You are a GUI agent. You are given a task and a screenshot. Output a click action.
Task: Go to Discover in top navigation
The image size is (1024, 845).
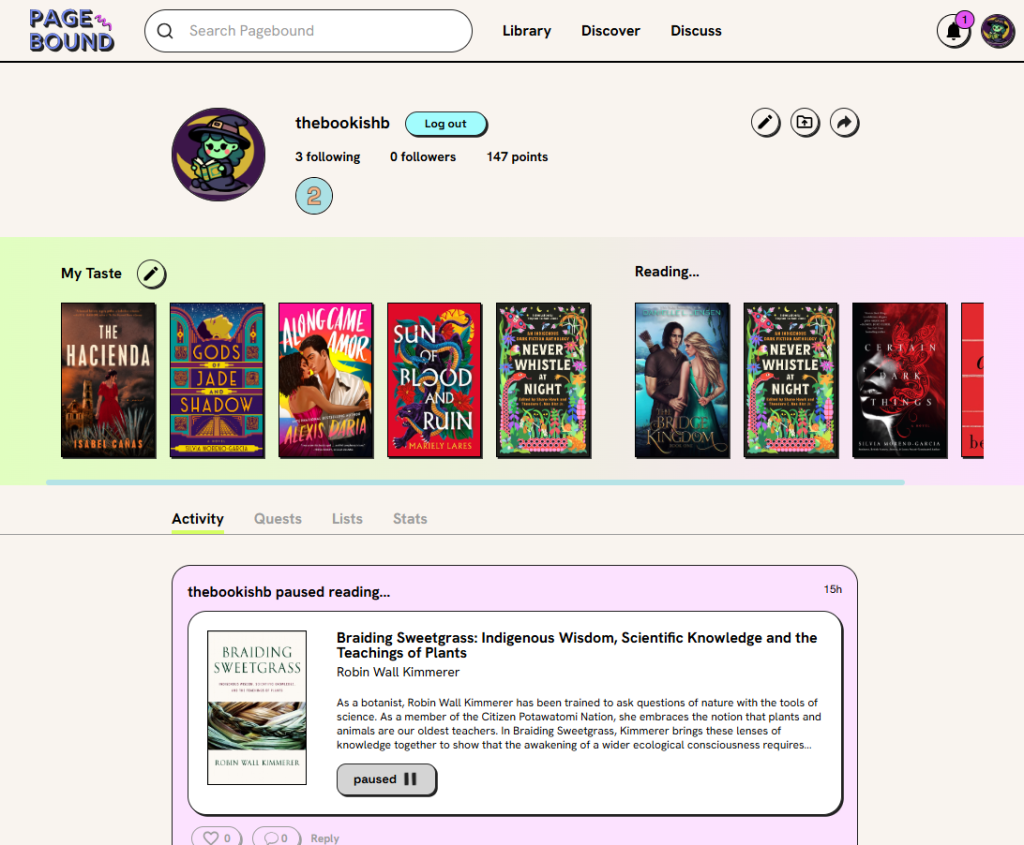610,31
